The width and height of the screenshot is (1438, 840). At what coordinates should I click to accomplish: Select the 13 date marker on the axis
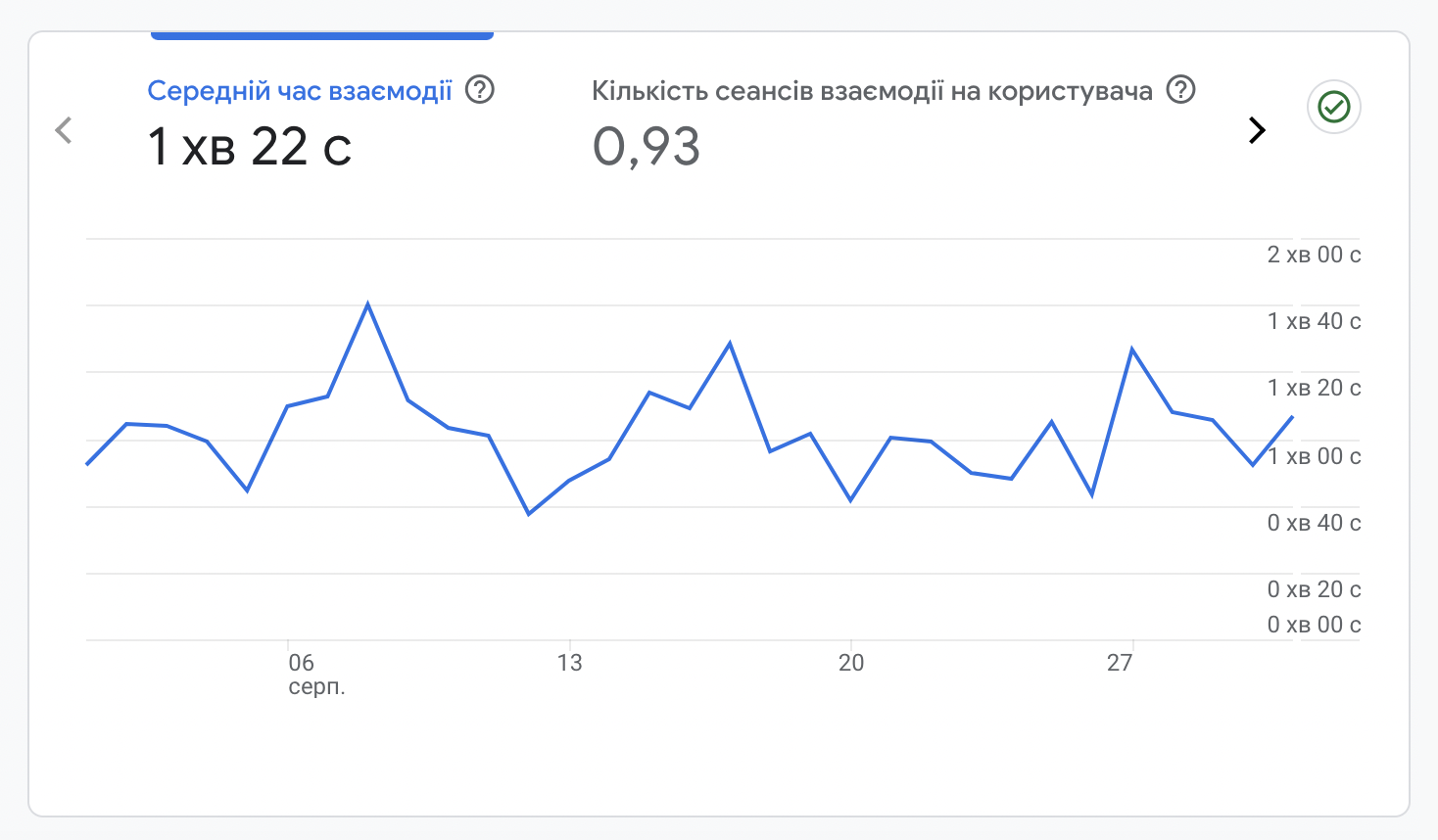pos(569,663)
